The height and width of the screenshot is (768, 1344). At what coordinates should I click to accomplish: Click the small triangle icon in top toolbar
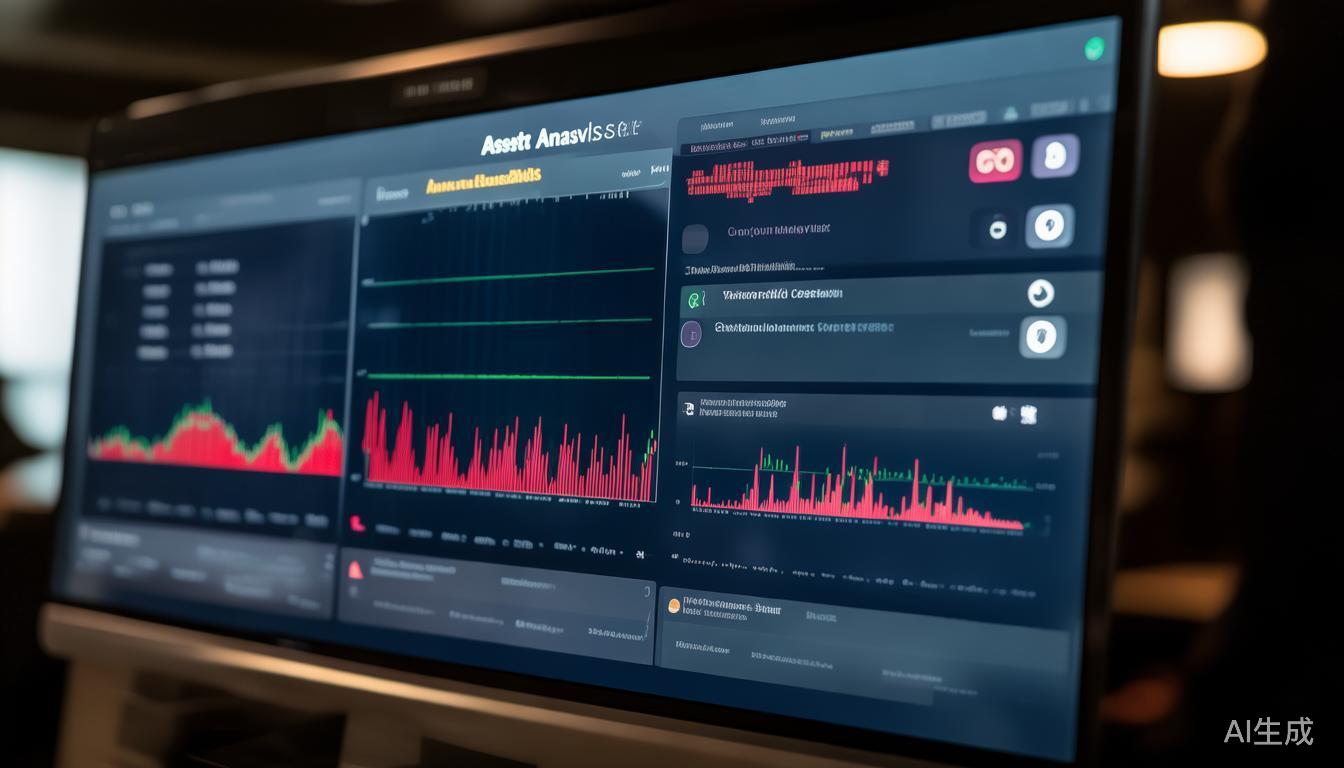[1010, 113]
